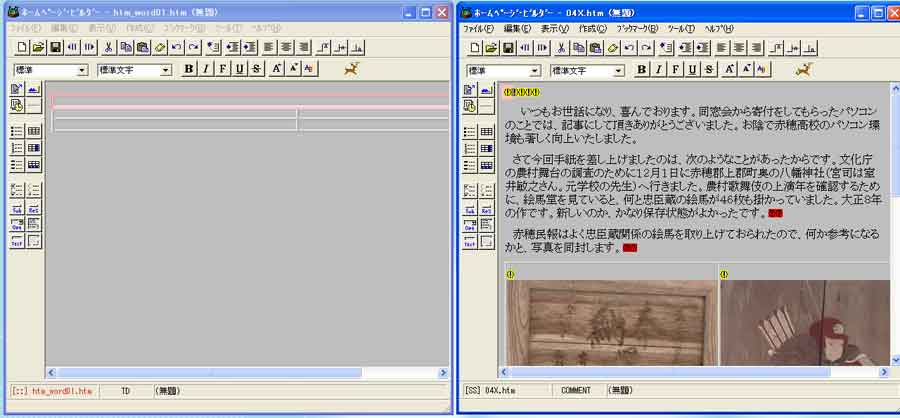Click the New document icon in the htm_word01.htm window
The image size is (900, 418).
pyautogui.click(x=21, y=47)
